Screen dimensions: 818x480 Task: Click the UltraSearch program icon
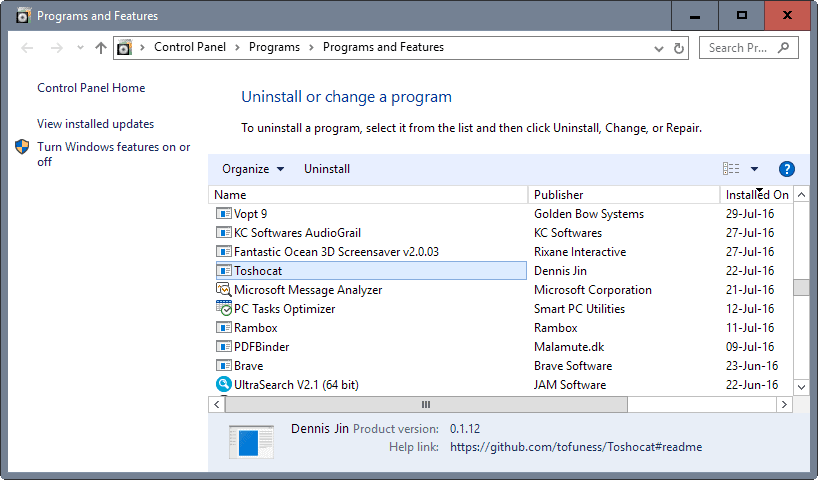coord(223,385)
